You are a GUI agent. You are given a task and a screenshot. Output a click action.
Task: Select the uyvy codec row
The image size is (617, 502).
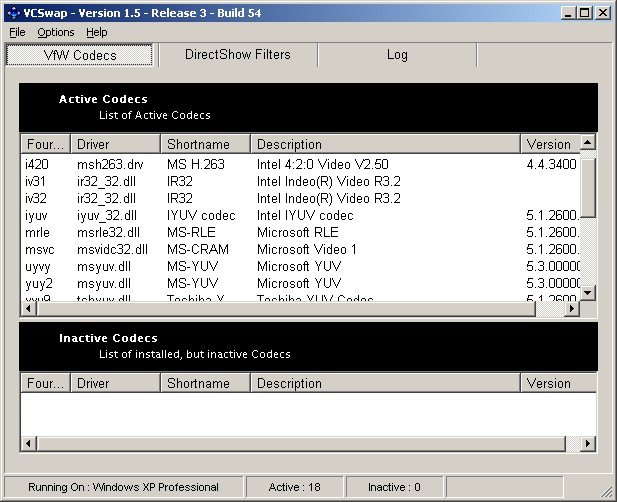coord(301,267)
